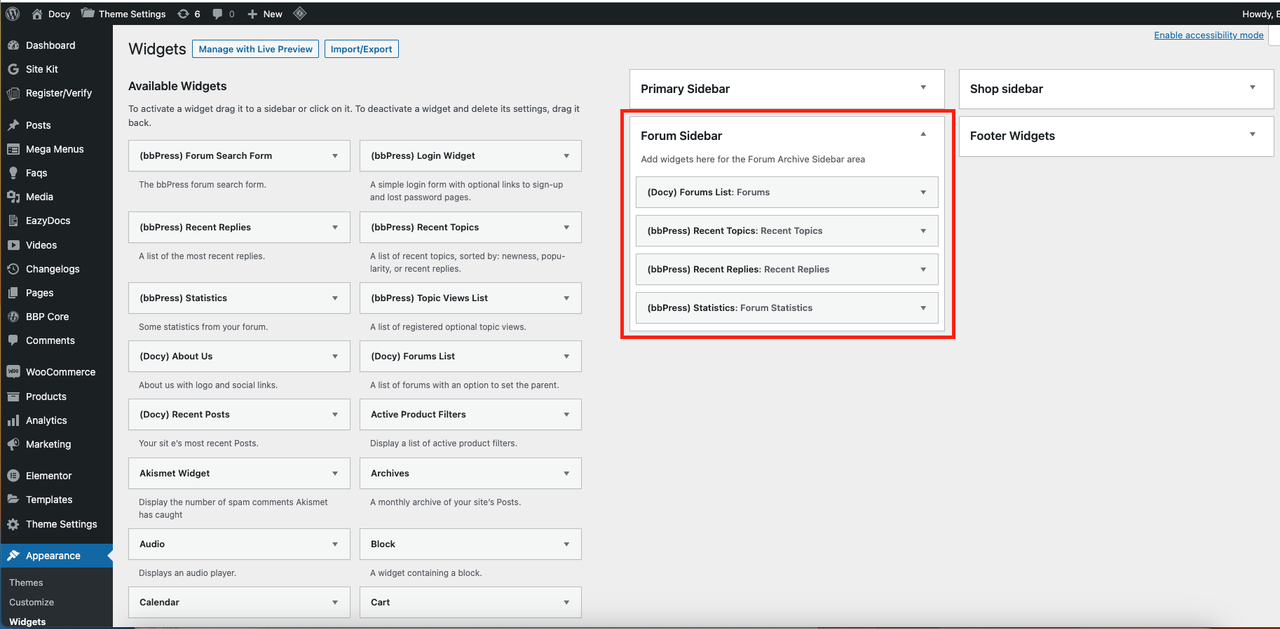
Task: Click the Site Kit G icon
Action: coord(13,69)
